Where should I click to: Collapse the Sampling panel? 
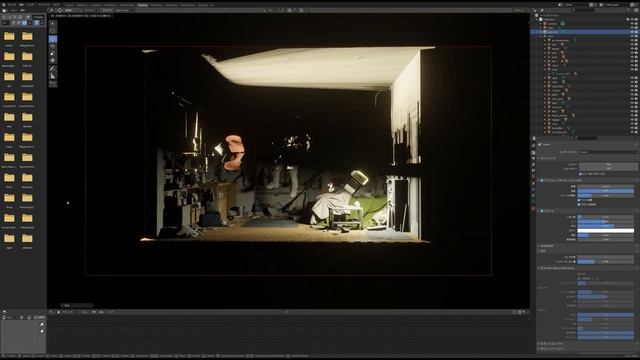[539, 158]
